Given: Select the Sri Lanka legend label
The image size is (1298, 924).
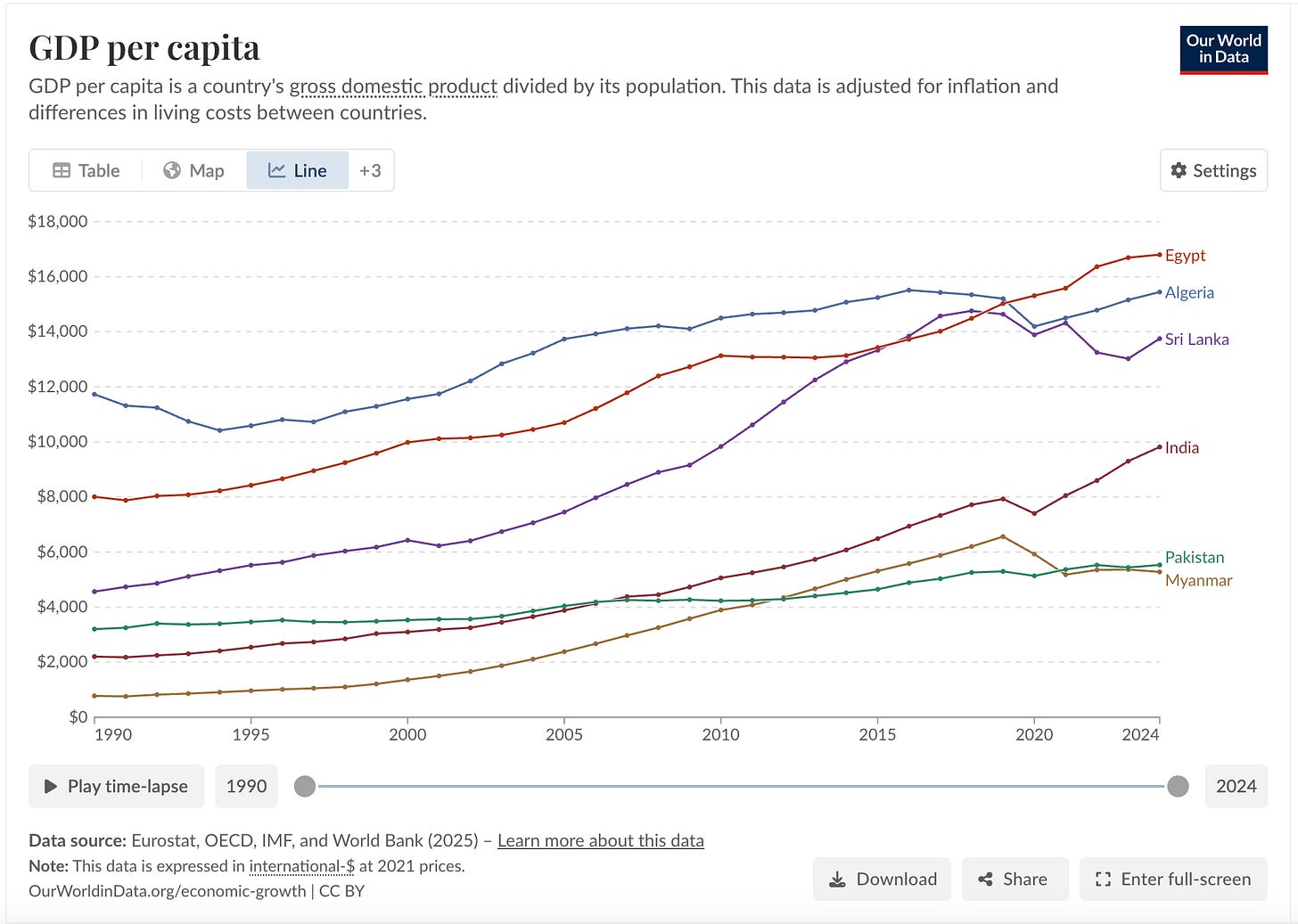Looking at the screenshot, I should click(1196, 339).
